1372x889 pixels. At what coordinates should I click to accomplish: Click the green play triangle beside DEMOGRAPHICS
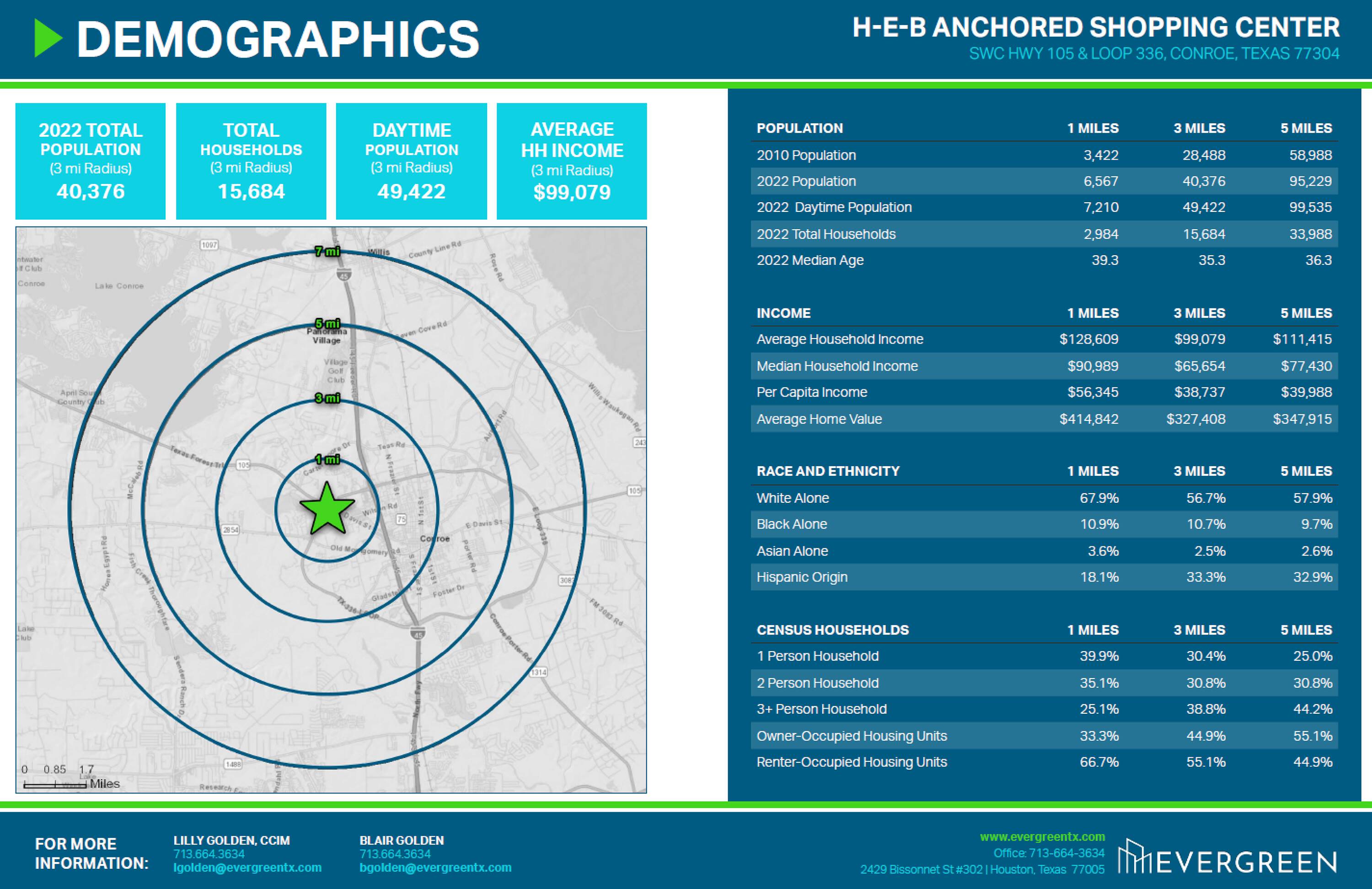pos(47,38)
